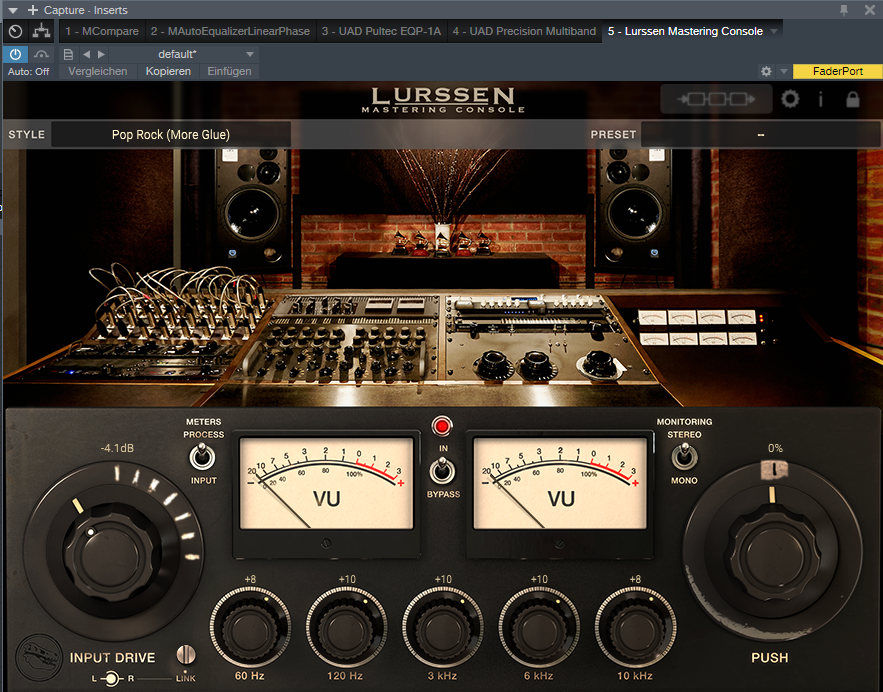Viewport: 883px width, 692px height.
Task: Click the +10 value above 3 kHz
Action: tap(443, 579)
